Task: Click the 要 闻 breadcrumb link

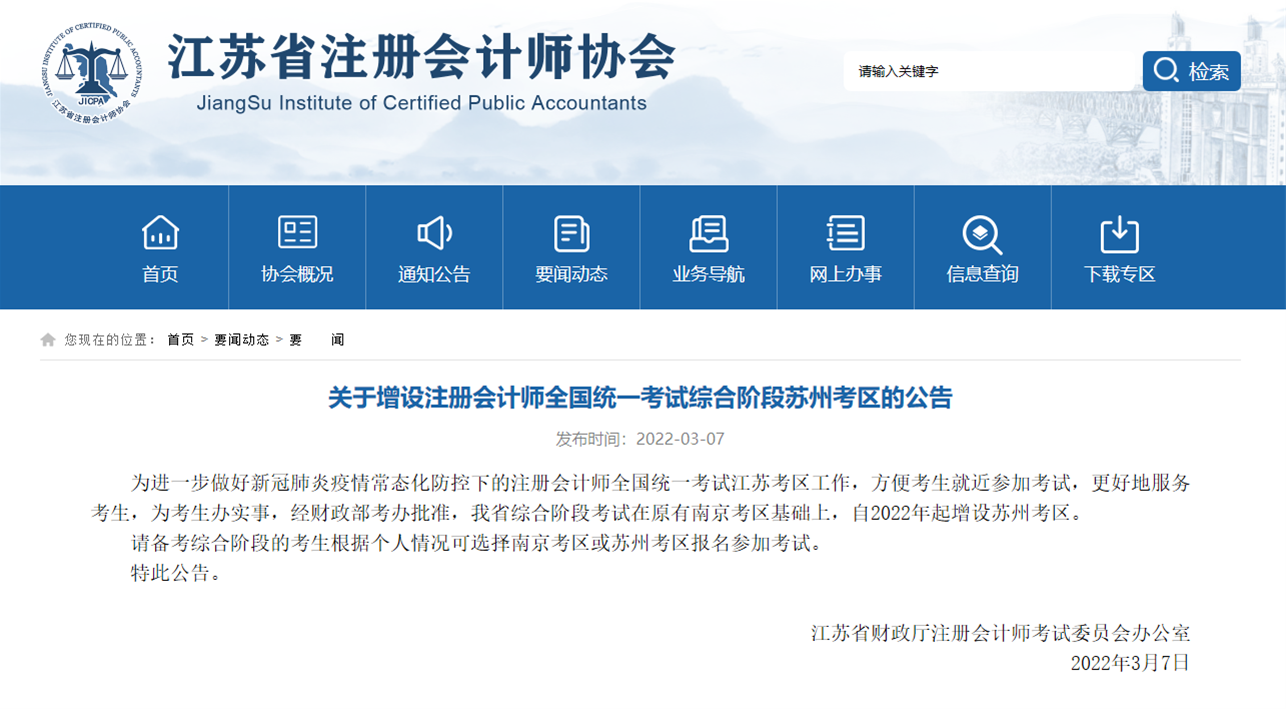Action: (316, 340)
